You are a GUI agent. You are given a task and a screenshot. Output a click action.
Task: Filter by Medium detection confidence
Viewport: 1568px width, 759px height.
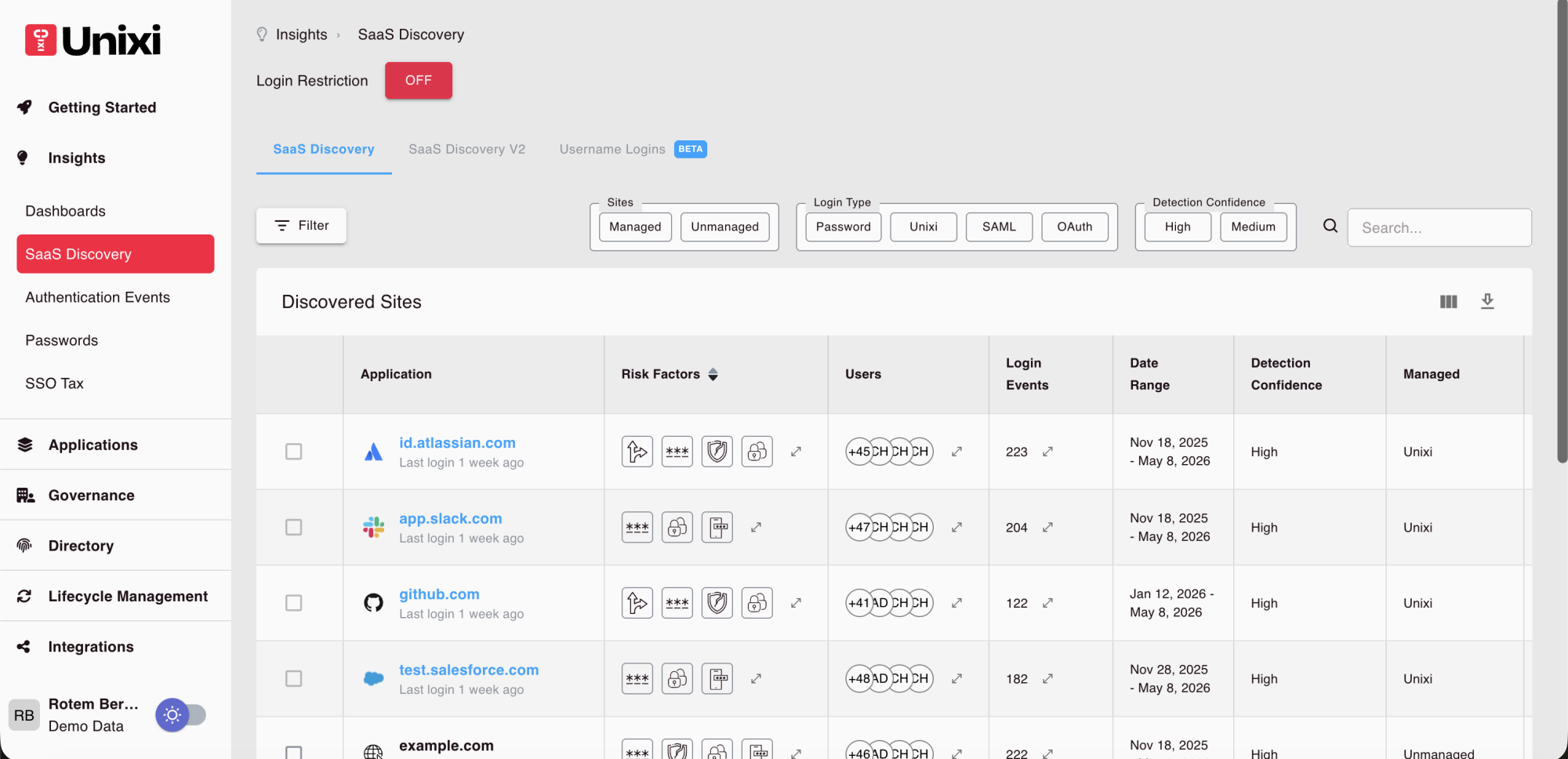tap(1254, 227)
